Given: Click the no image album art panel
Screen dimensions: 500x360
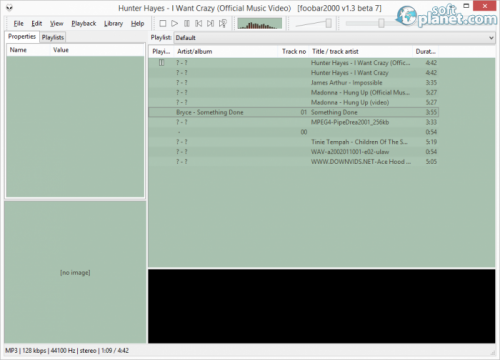Looking at the screenshot, I should [x=75, y=272].
